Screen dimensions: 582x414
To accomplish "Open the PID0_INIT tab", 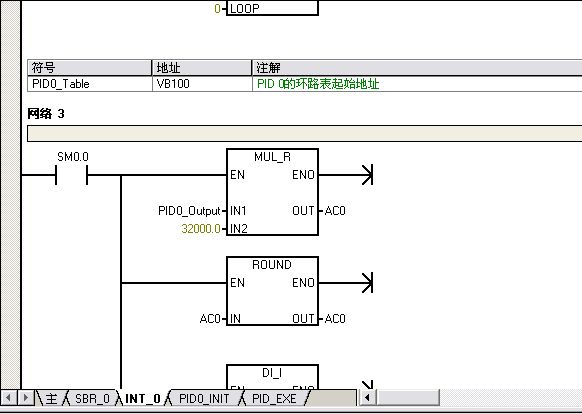I will click(204, 398).
